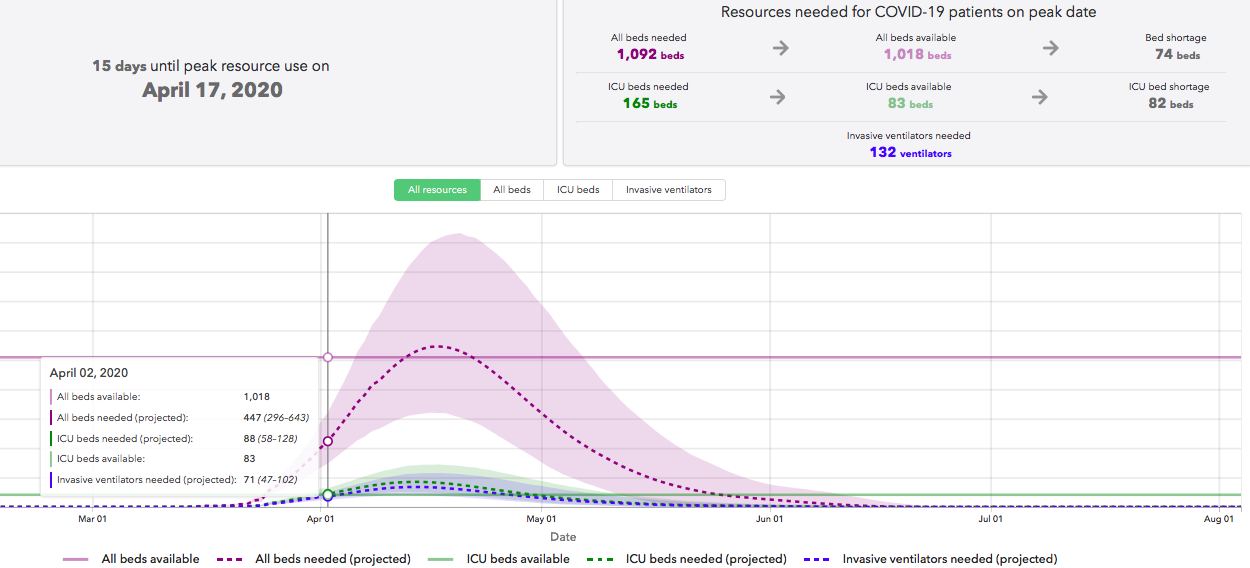The image size is (1250, 568).
Task: Click arrow after All beds needed
Action: [x=780, y=48]
